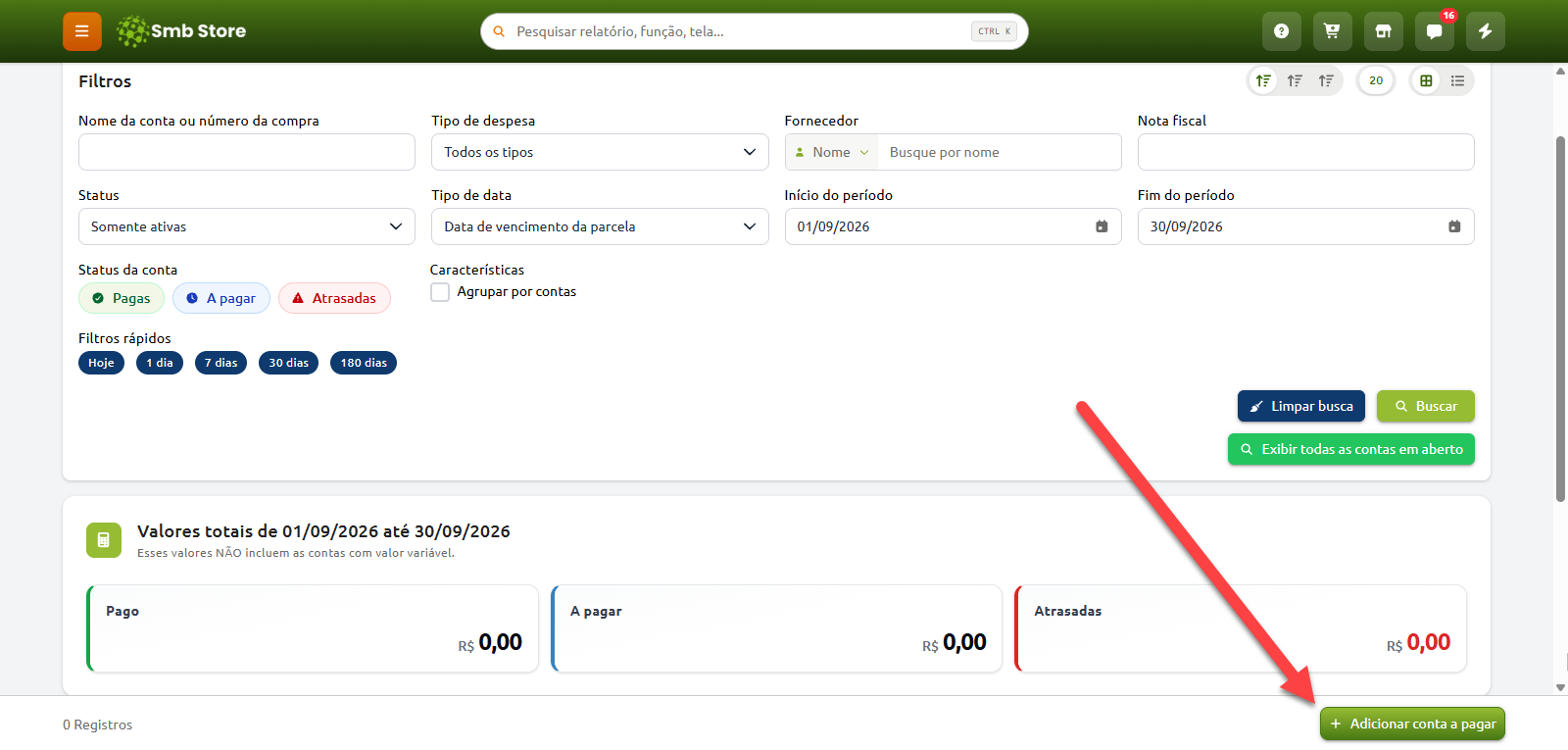Open the orange hamburger menu

click(x=82, y=31)
